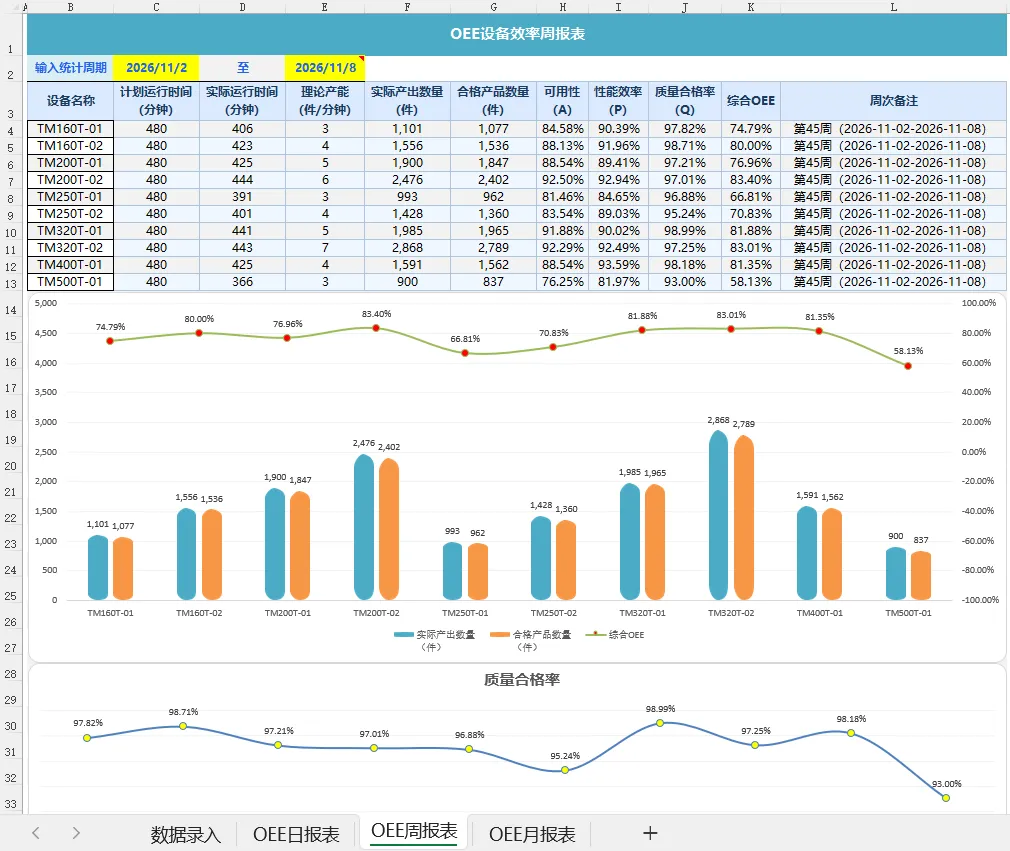1010x851 pixels.
Task: Switch to the 数据录入 sheet tab
Action: (x=186, y=834)
